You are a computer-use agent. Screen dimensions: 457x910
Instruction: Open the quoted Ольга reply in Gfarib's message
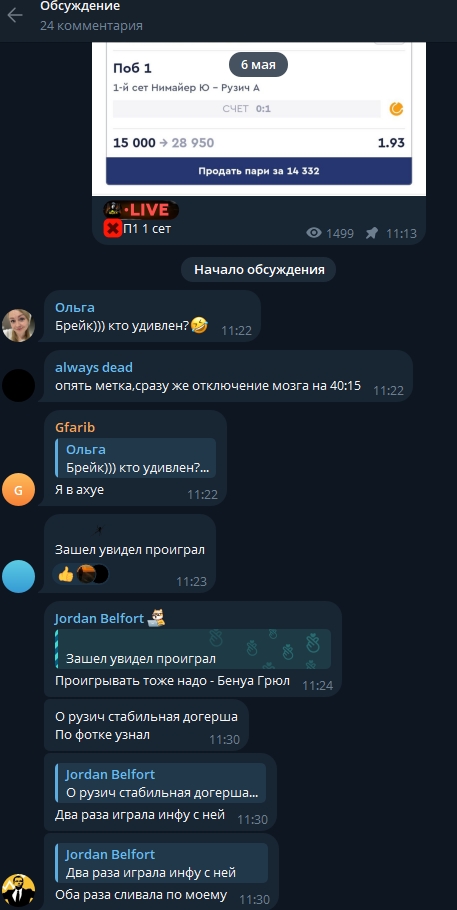[x=136, y=458]
